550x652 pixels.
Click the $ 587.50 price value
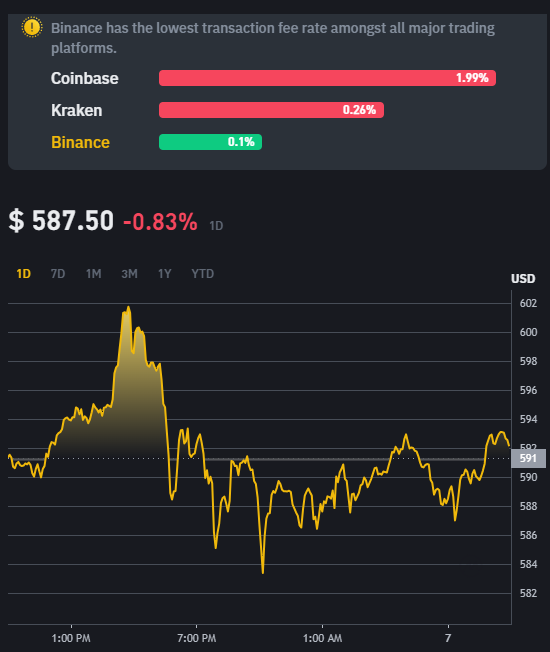click(61, 220)
